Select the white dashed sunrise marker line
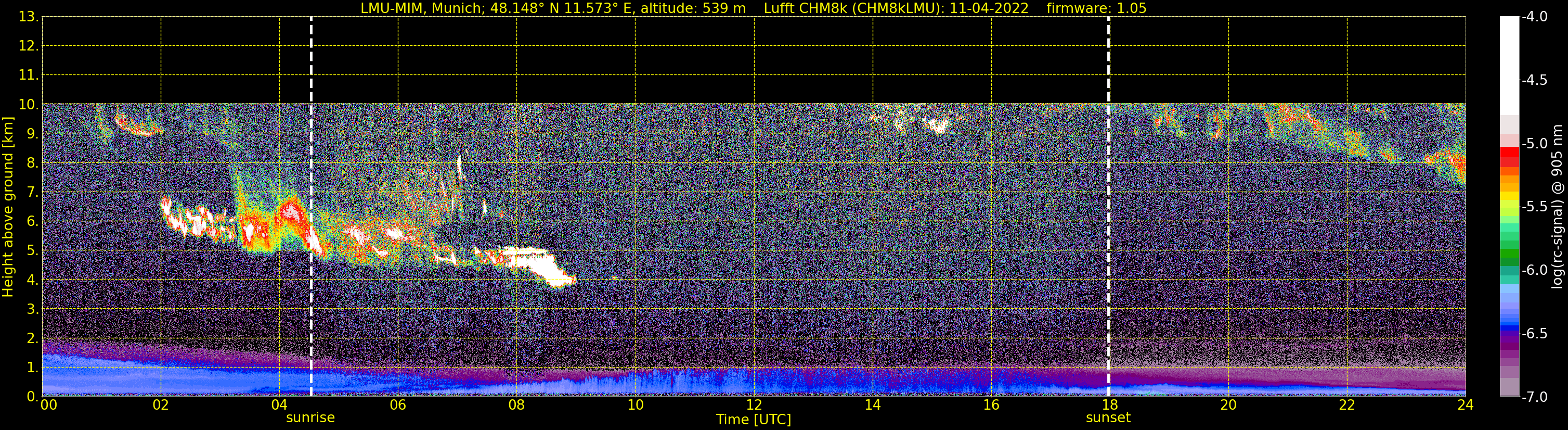 [311, 207]
